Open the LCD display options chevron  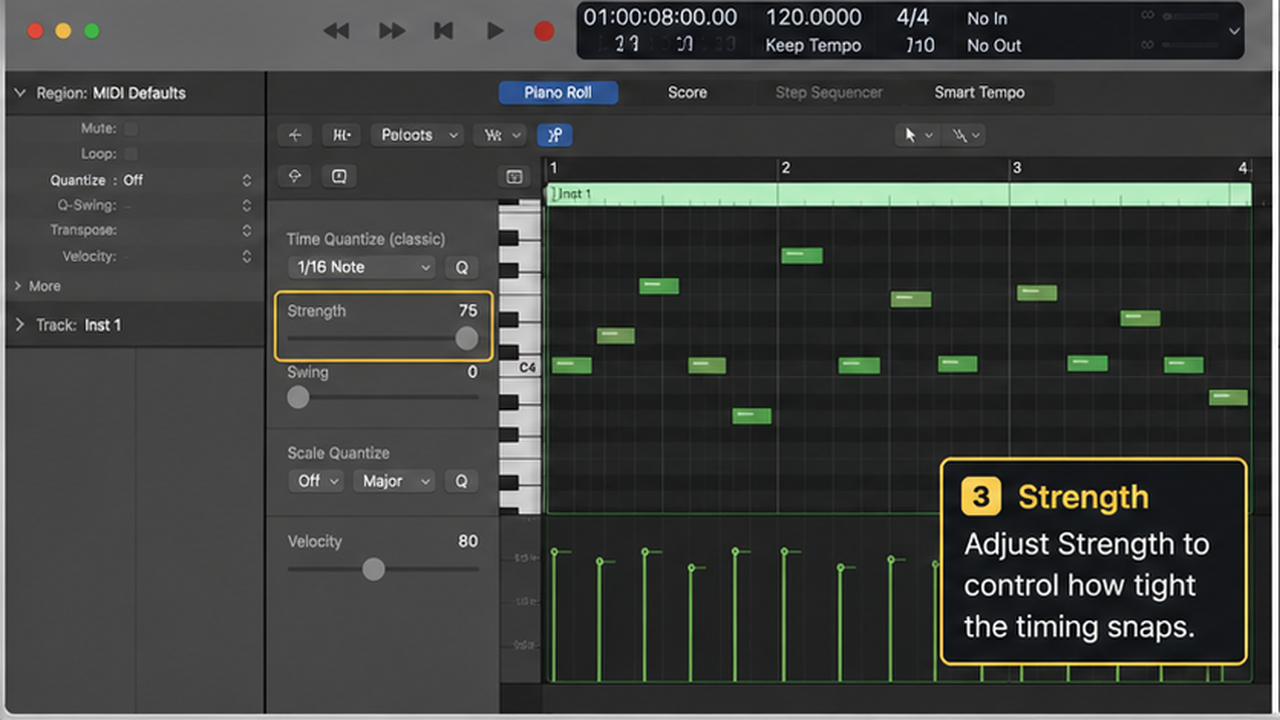point(1234,31)
